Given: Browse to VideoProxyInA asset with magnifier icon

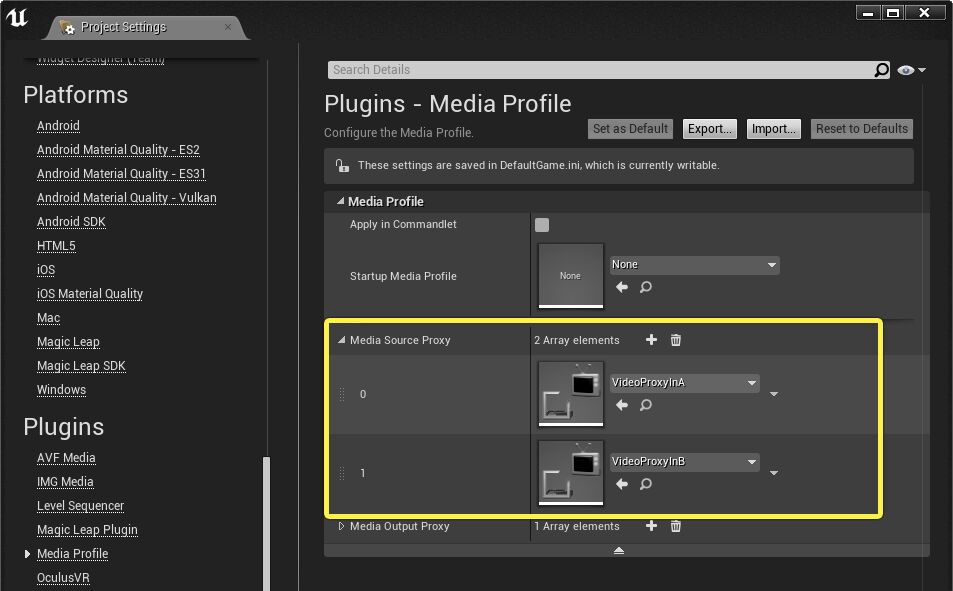Looking at the screenshot, I should [645, 406].
